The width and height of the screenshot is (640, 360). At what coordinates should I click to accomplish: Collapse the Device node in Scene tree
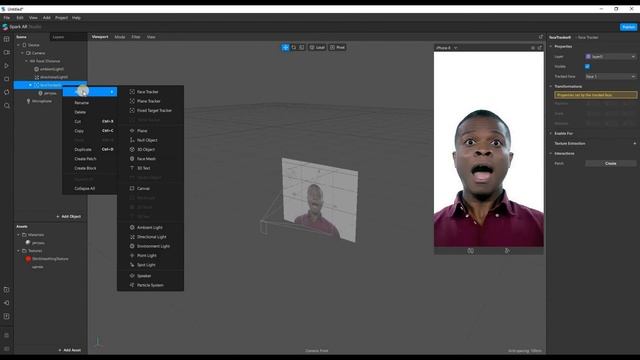coord(18,45)
